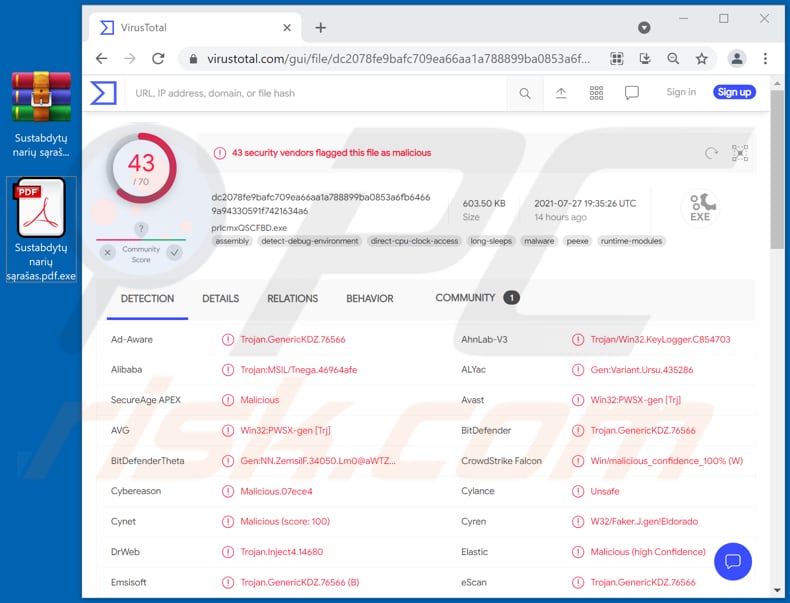Open the comments speech bubble icon
The width and height of the screenshot is (790, 603).
point(631,93)
